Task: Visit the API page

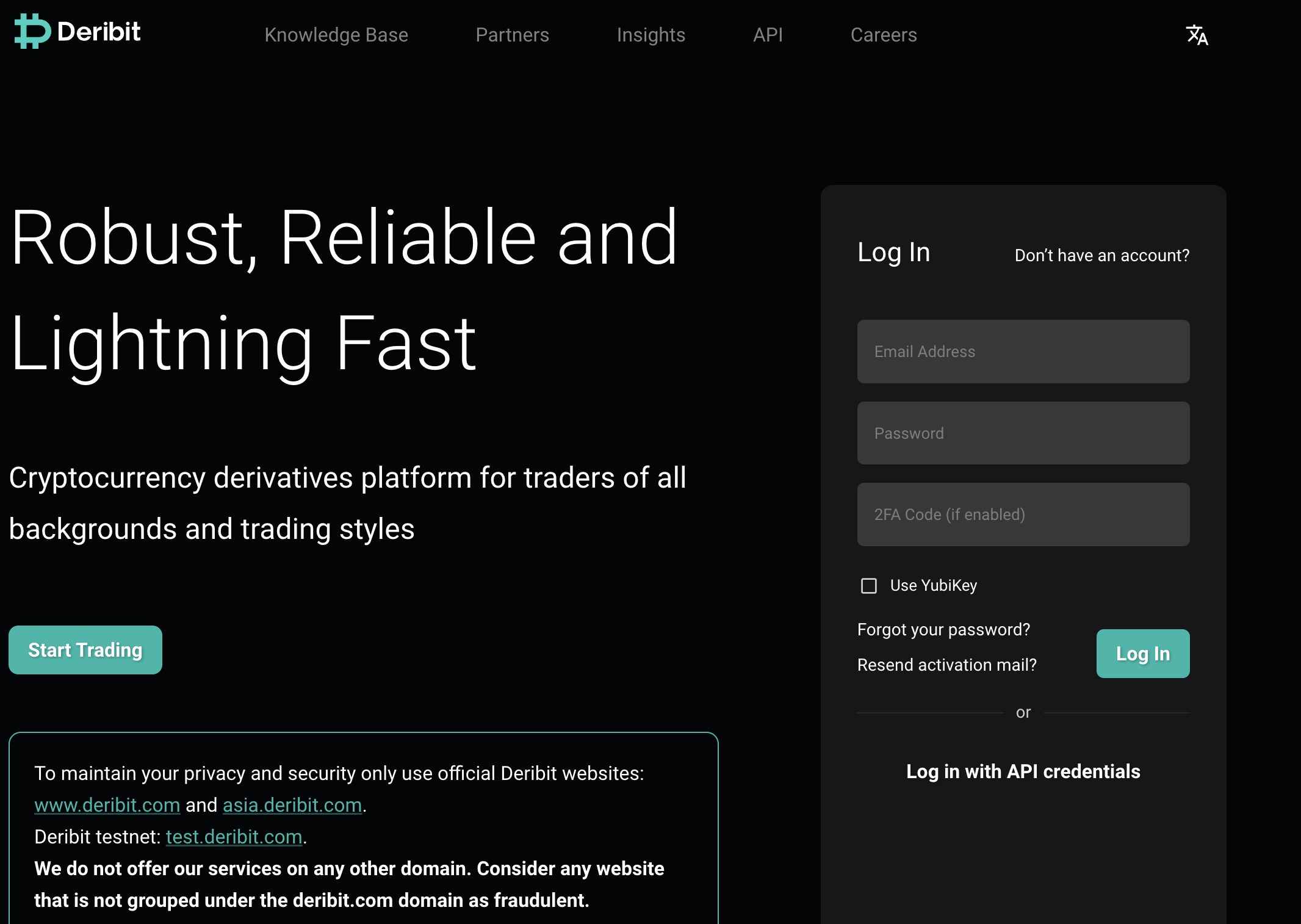Action: click(768, 35)
